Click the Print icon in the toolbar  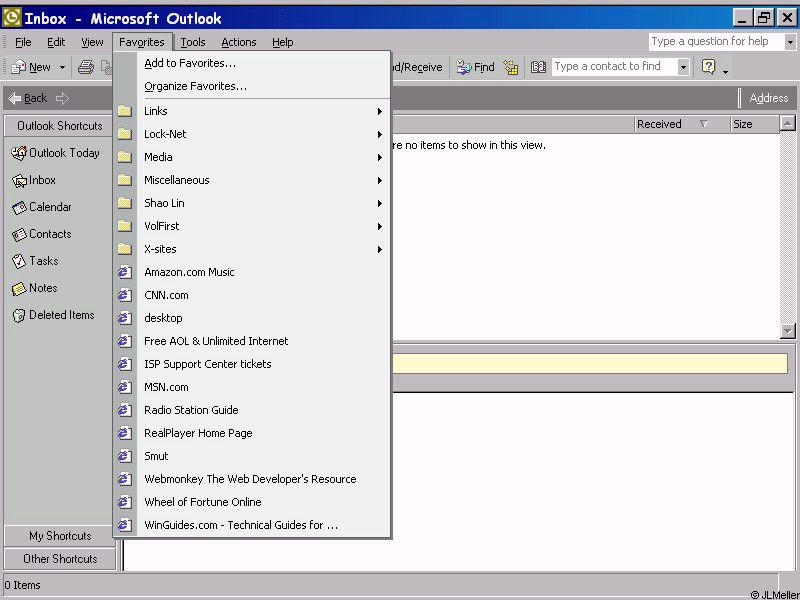(86, 67)
